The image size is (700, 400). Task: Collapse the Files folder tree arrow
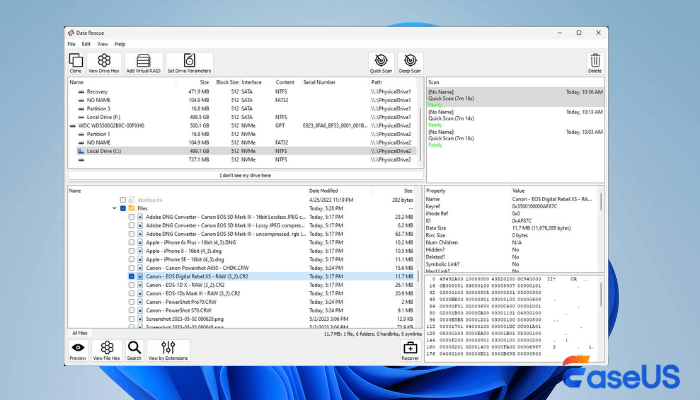click(x=114, y=208)
